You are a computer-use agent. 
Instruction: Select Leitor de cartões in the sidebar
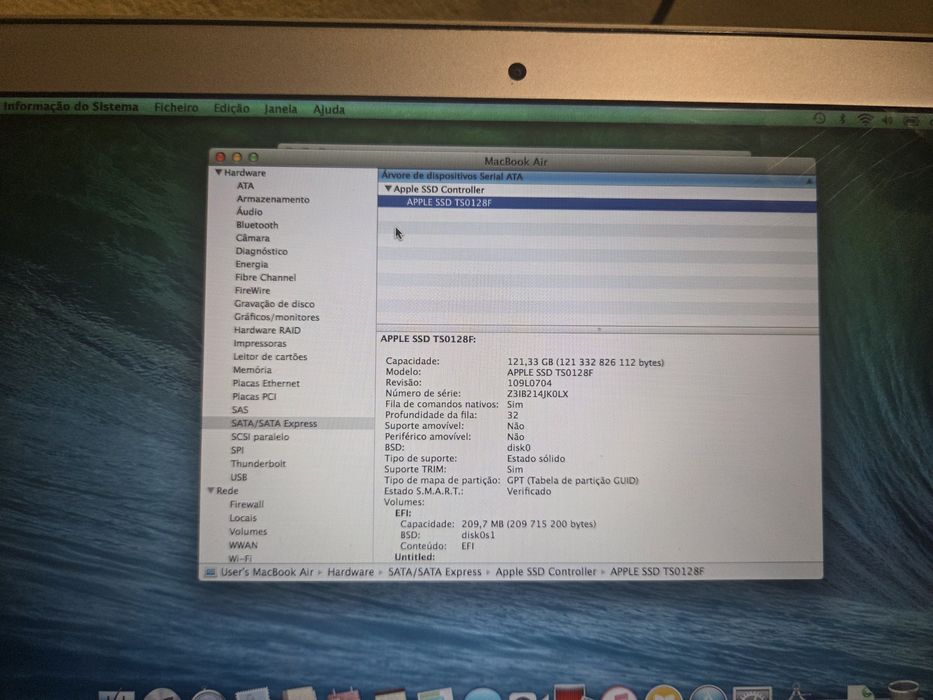[x=270, y=357]
